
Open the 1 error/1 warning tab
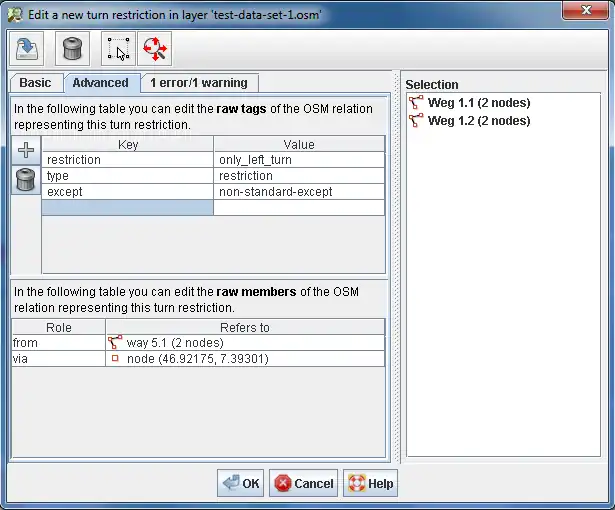tap(198, 83)
